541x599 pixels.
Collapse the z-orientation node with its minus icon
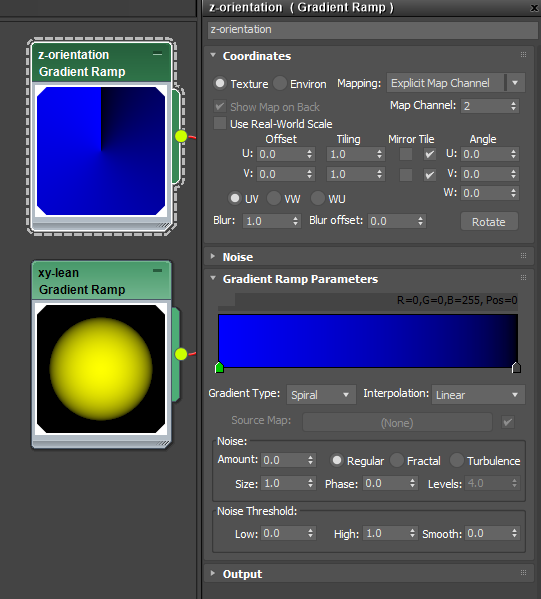(x=157, y=54)
